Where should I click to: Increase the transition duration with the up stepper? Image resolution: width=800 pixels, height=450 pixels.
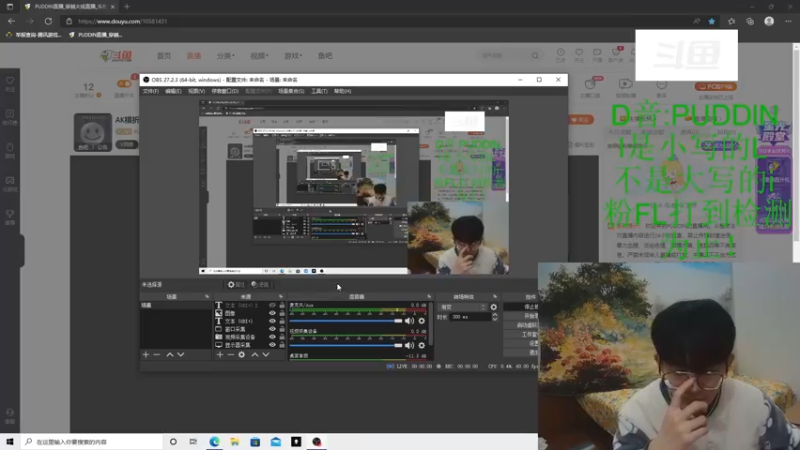pos(494,315)
